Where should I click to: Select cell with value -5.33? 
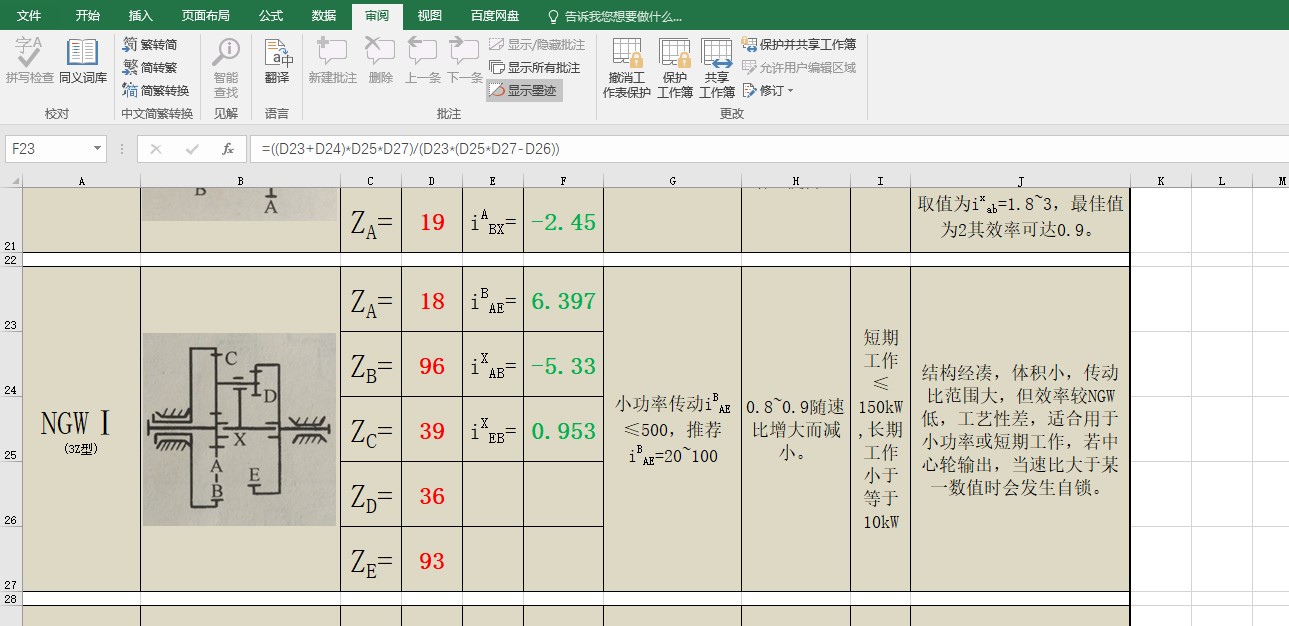click(564, 365)
